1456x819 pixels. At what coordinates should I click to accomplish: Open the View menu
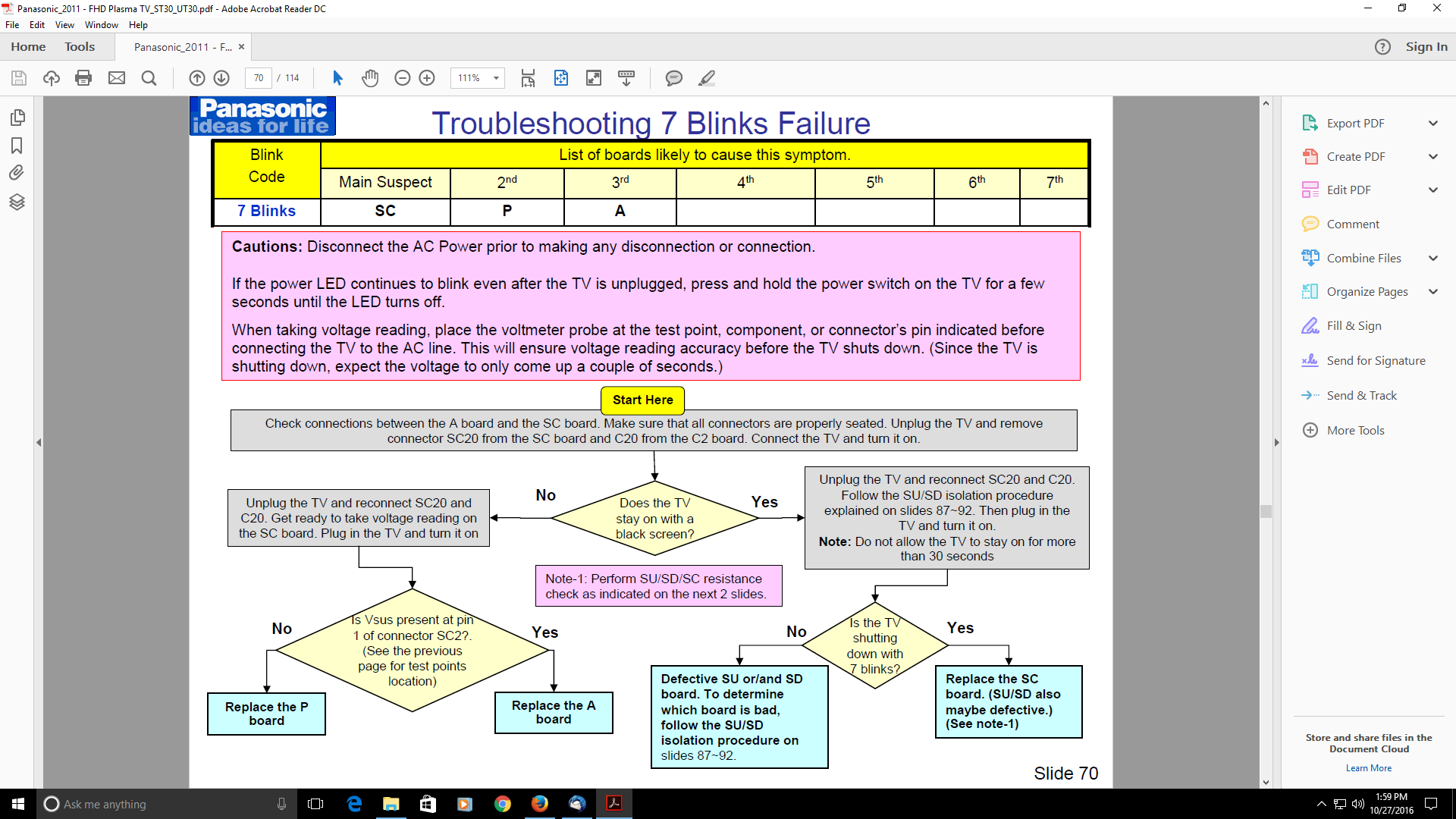click(x=64, y=25)
